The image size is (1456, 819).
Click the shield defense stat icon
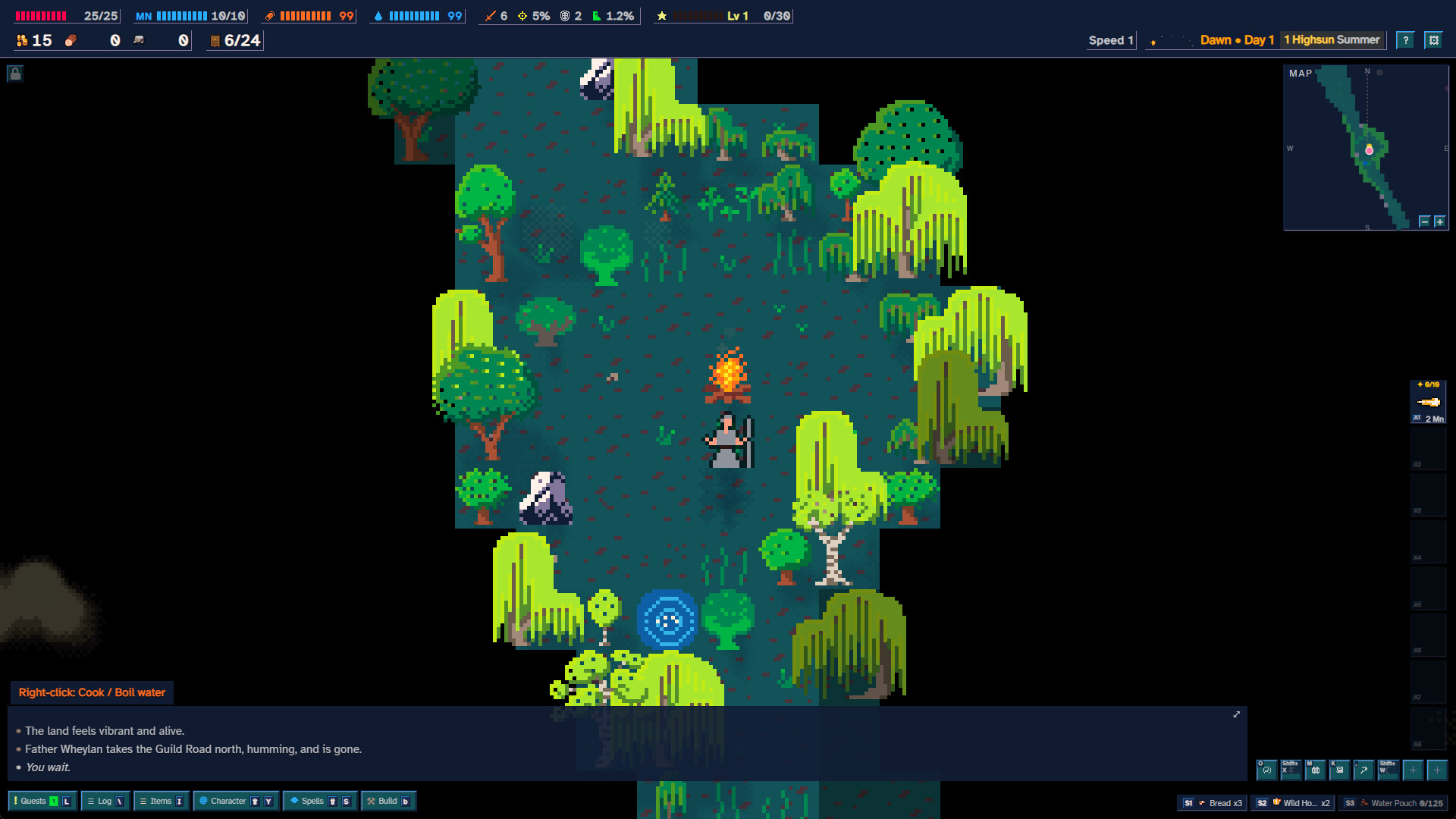point(565,16)
